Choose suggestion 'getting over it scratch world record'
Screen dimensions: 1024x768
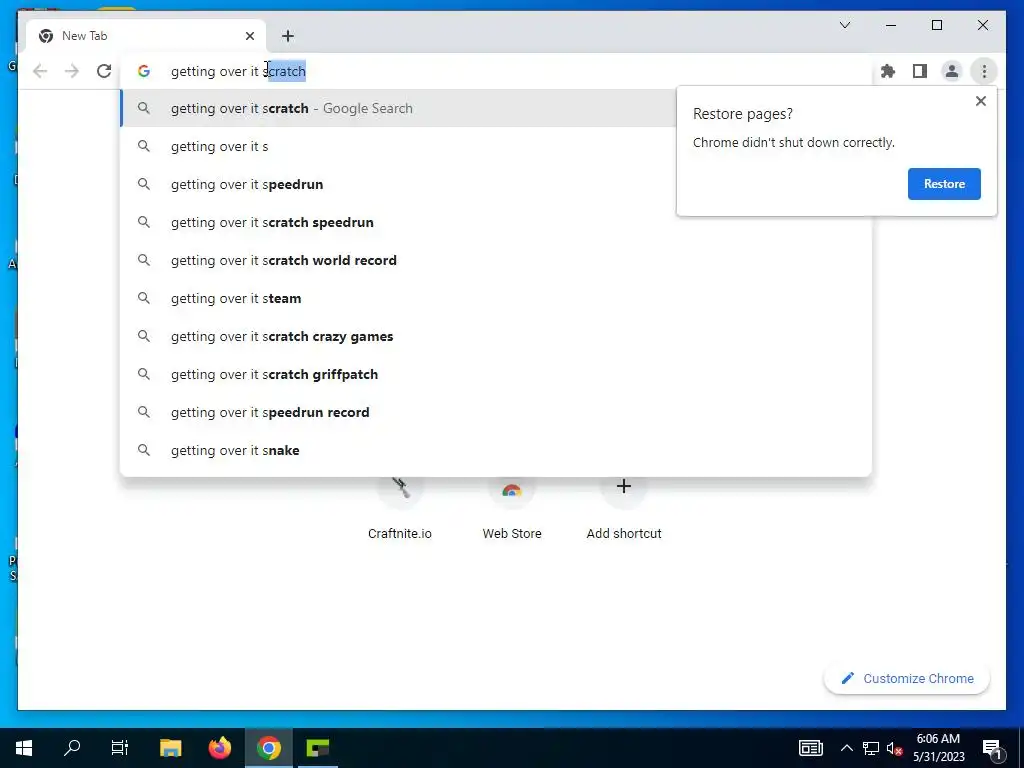(496, 260)
